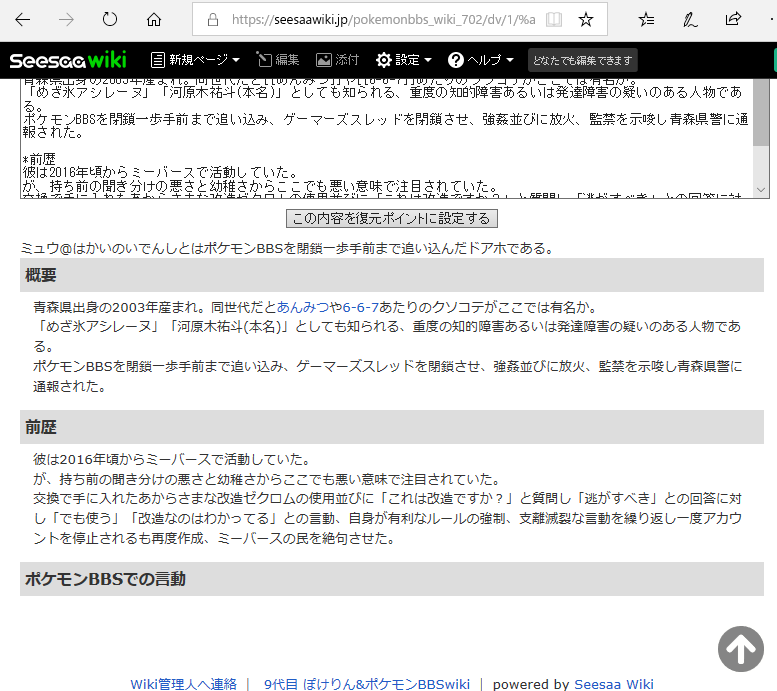
Task: Click the padlock site security icon
Action: pyautogui.click(x=213, y=20)
